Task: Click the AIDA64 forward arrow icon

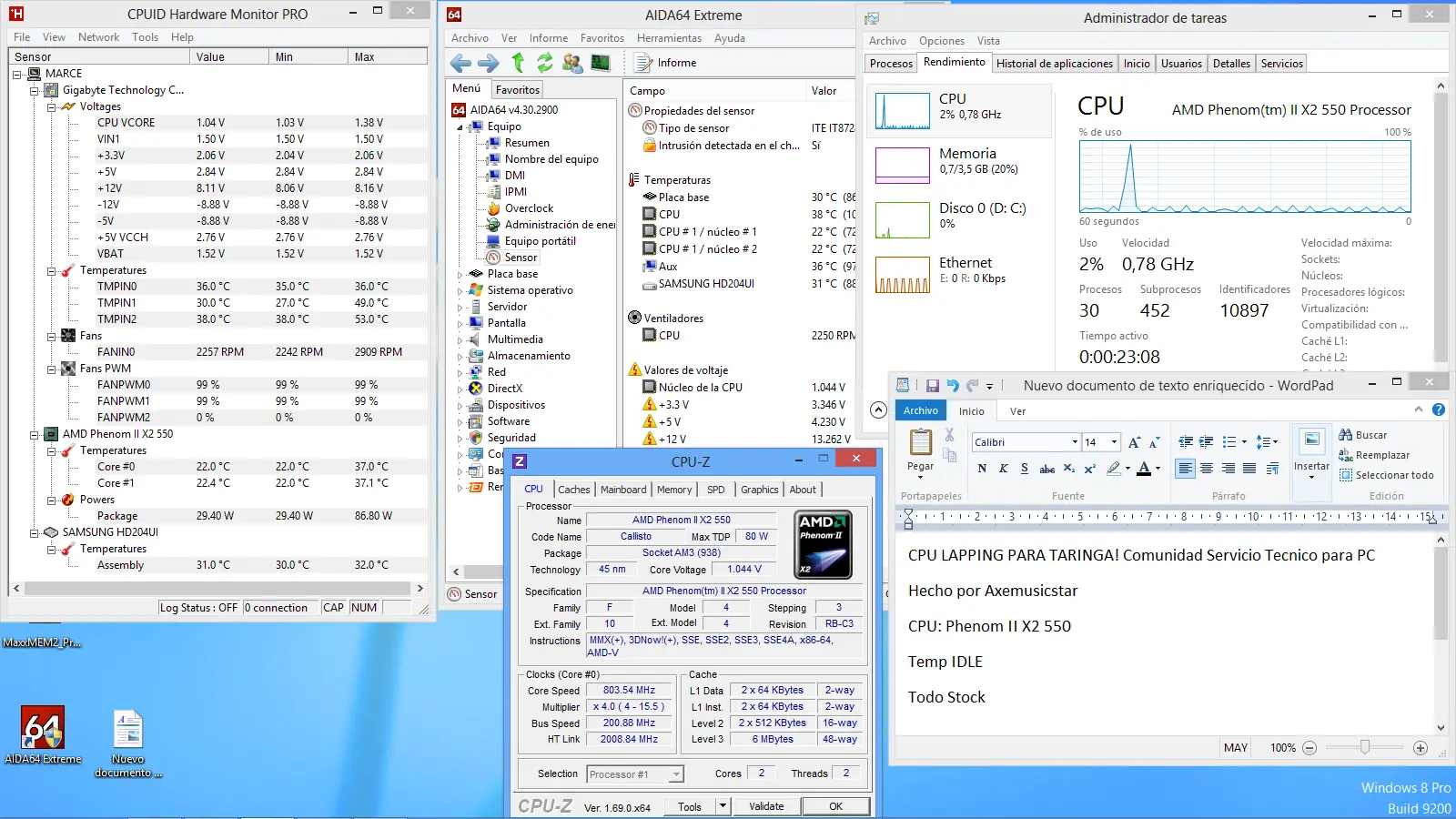Action: pos(489,63)
